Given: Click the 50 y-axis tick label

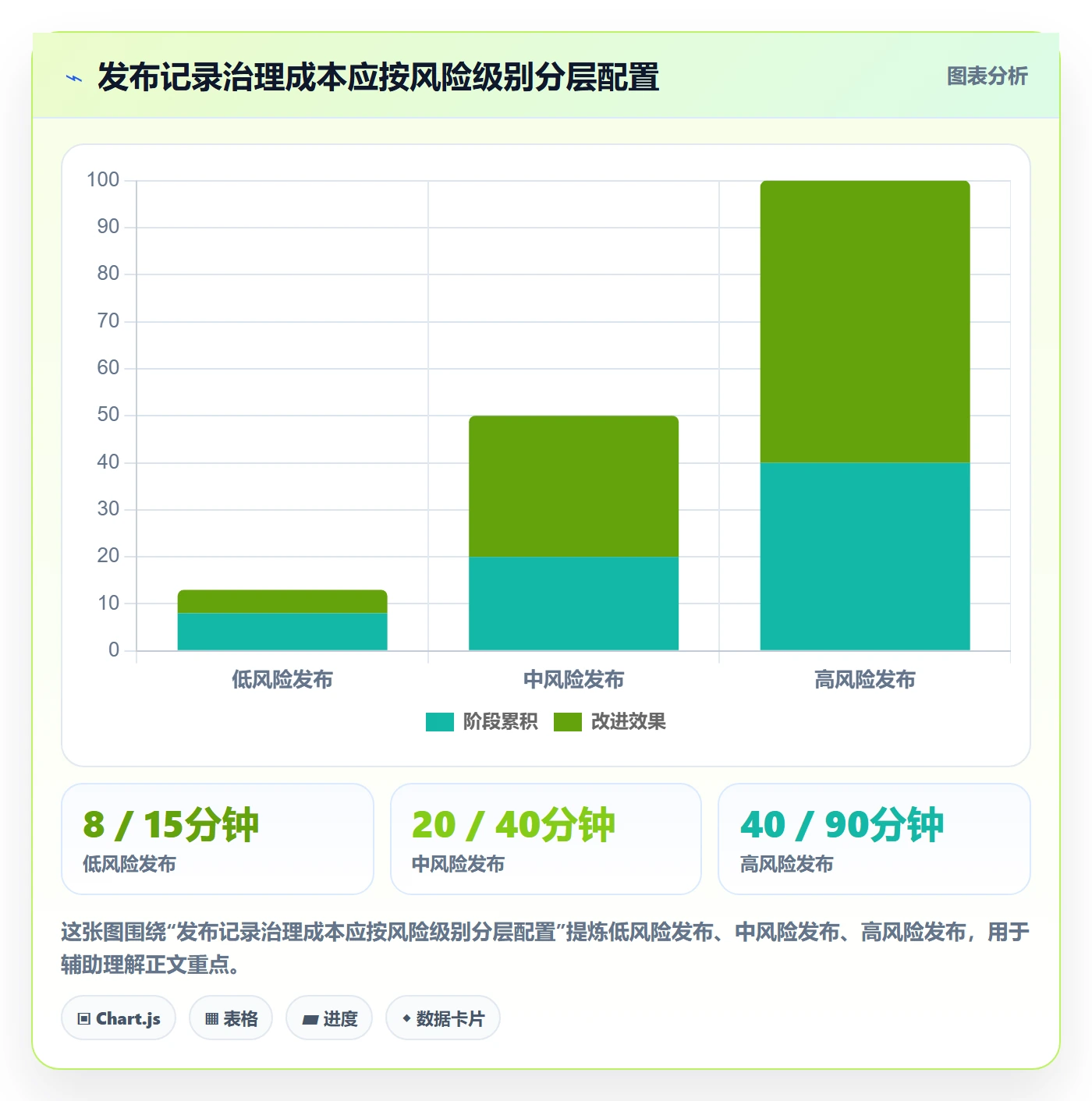Looking at the screenshot, I should (x=108, y=415).
